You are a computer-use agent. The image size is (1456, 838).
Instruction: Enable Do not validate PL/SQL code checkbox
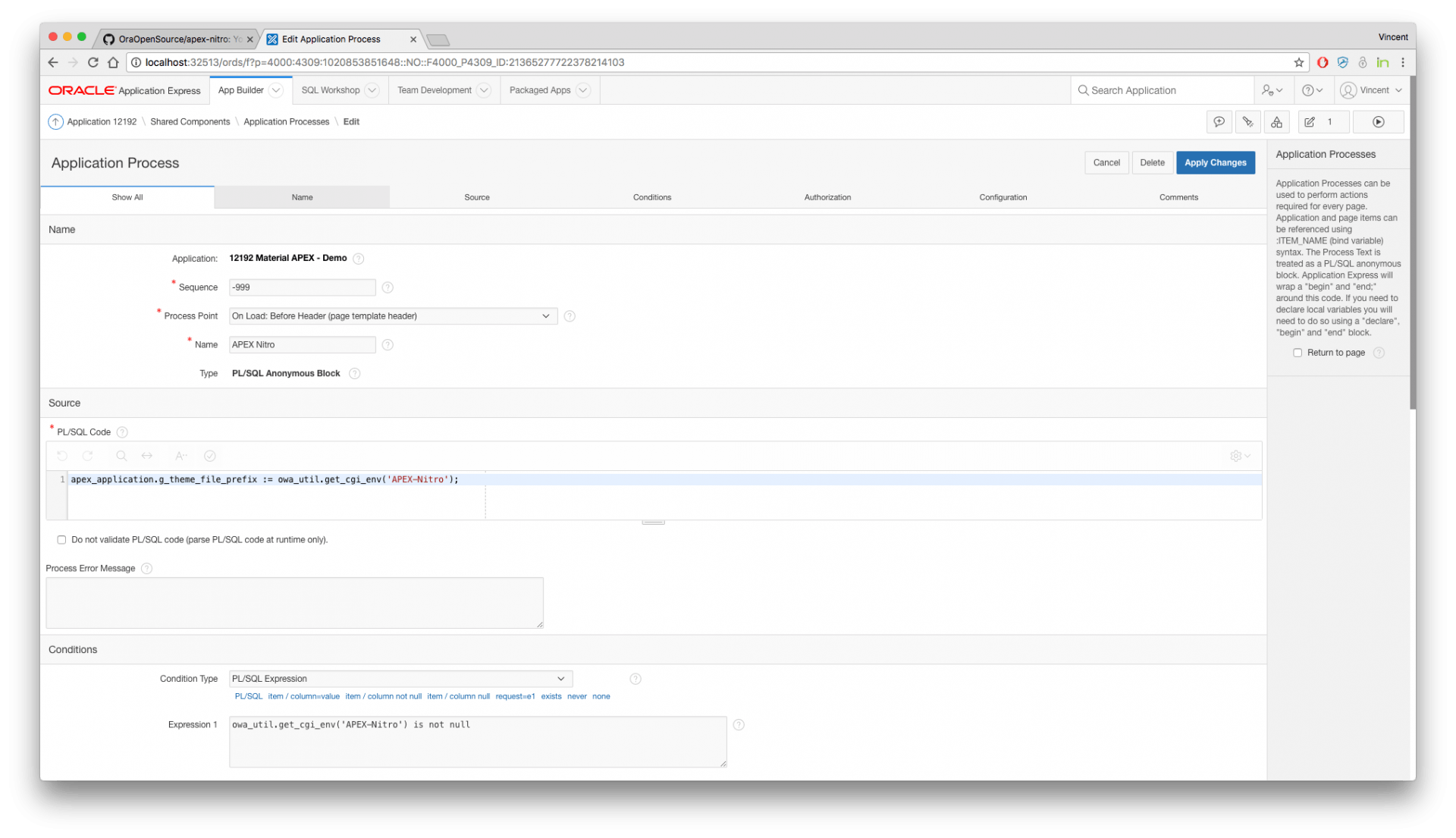point(61,540)
